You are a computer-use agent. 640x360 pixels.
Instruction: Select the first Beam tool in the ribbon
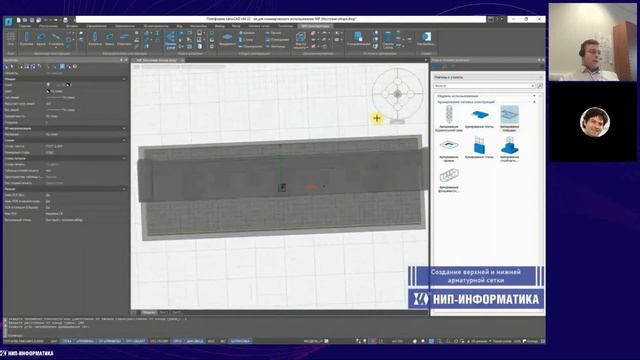click(x=41, y=39)
